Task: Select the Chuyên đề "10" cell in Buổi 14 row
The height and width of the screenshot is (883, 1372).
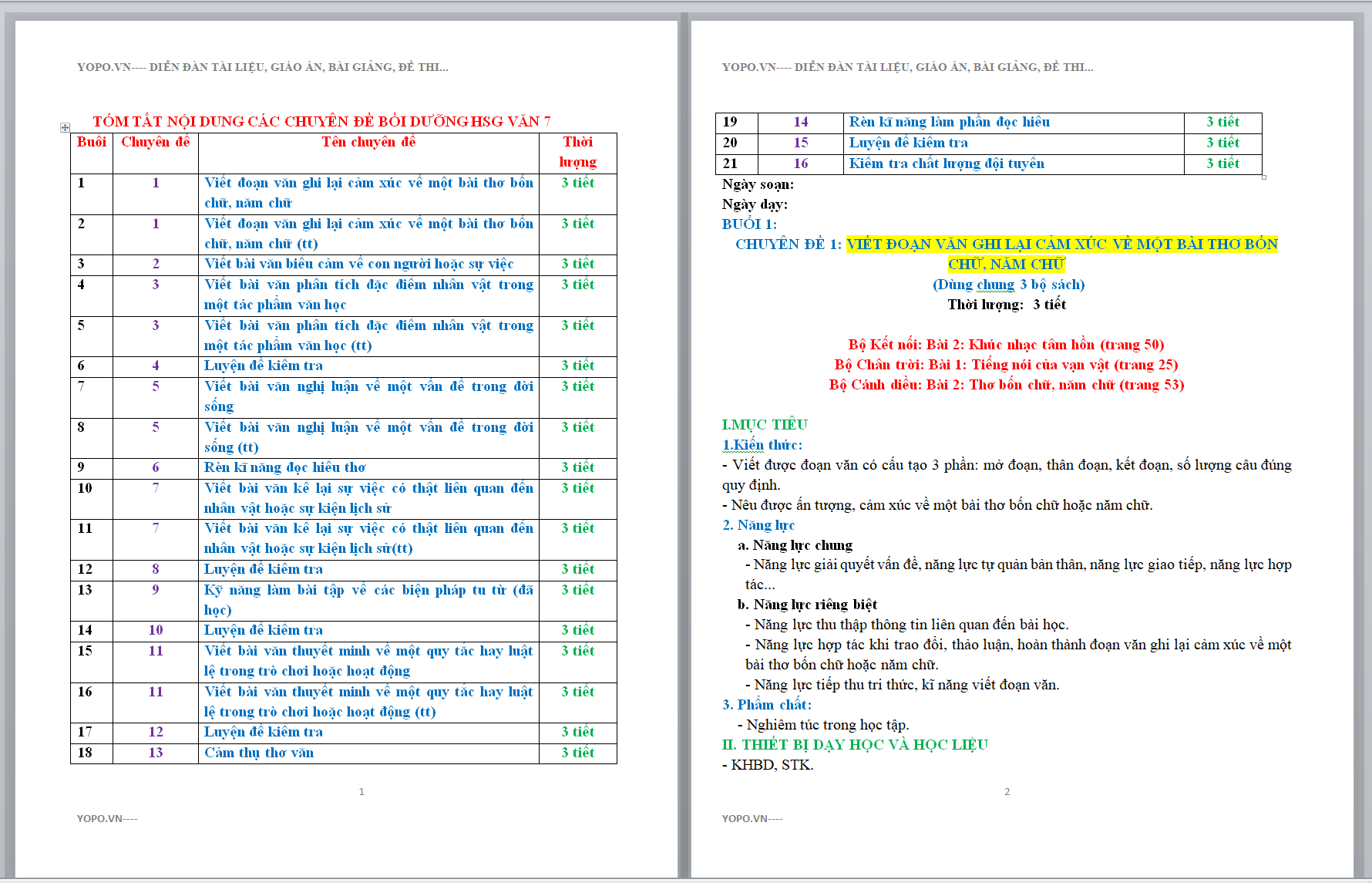Action: [156, 630]
